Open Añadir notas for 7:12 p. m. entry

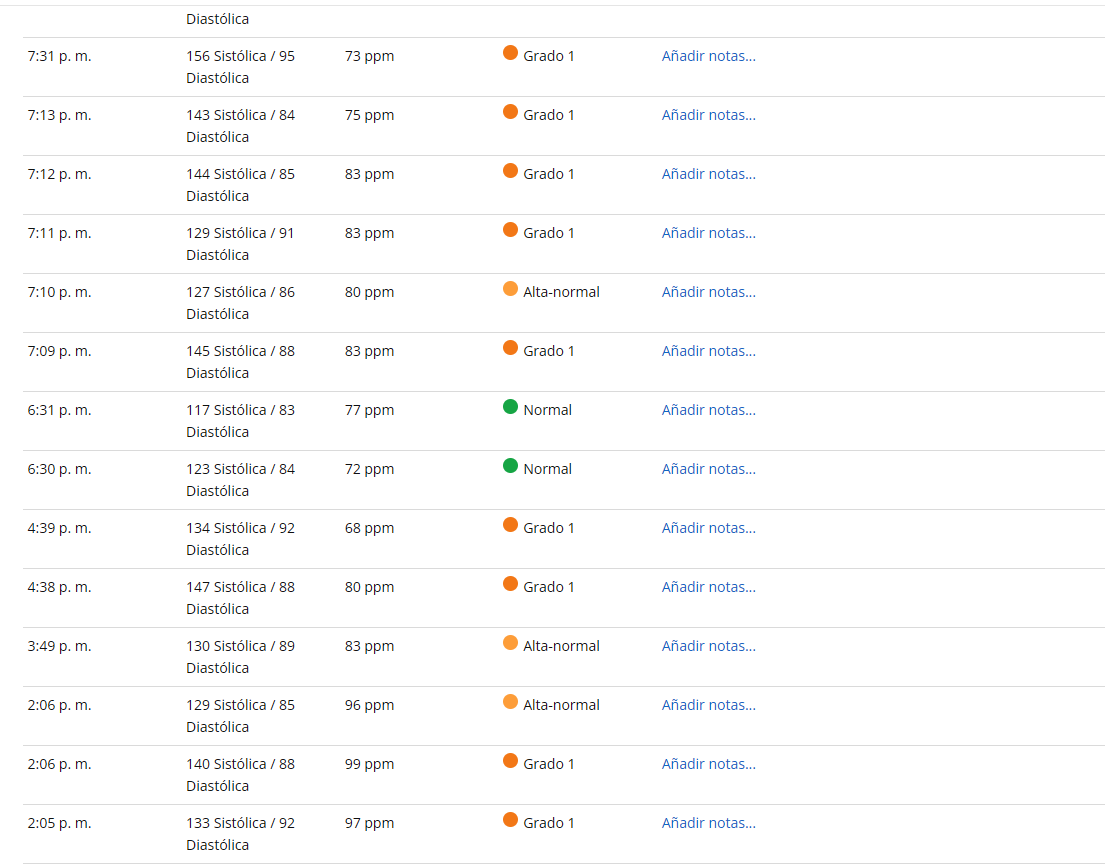point(708,174)
